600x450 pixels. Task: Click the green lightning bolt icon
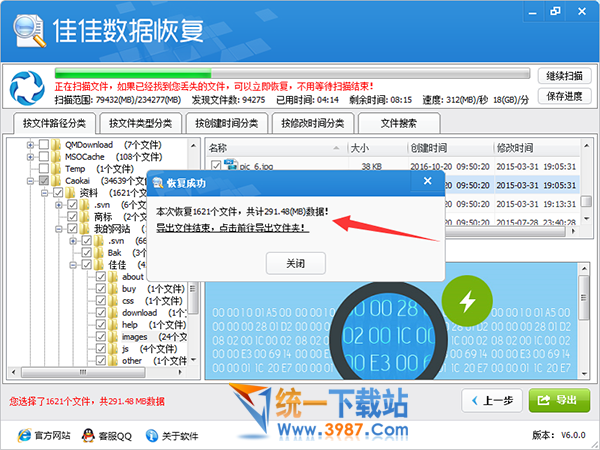click(x=467, y=300)
